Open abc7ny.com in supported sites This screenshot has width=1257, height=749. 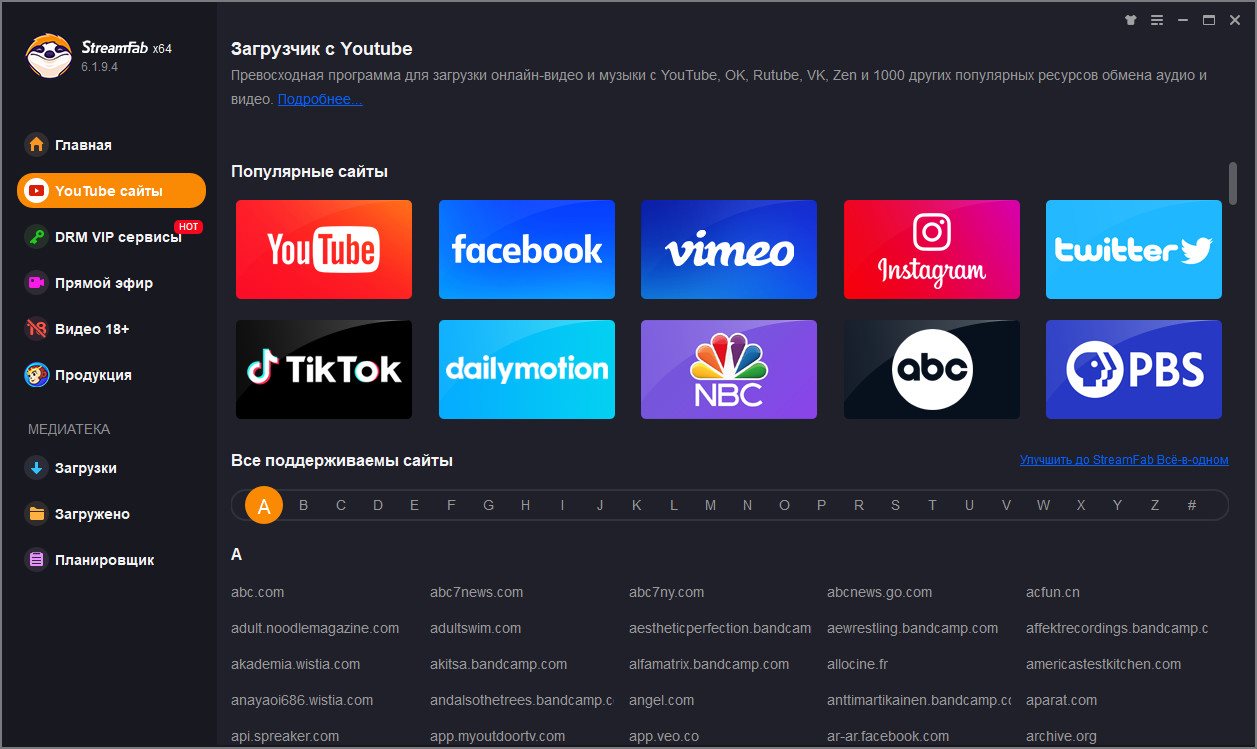[666, 592]
